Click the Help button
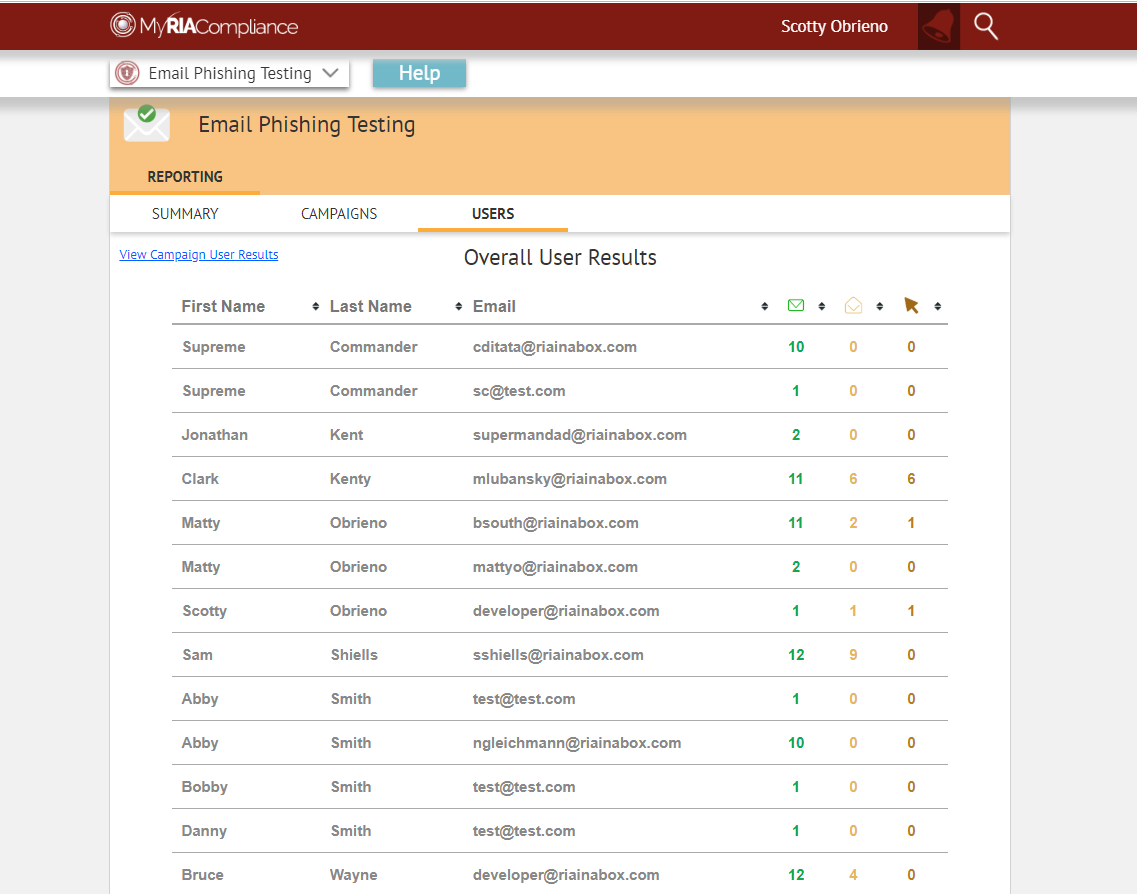 click(419, 73)
